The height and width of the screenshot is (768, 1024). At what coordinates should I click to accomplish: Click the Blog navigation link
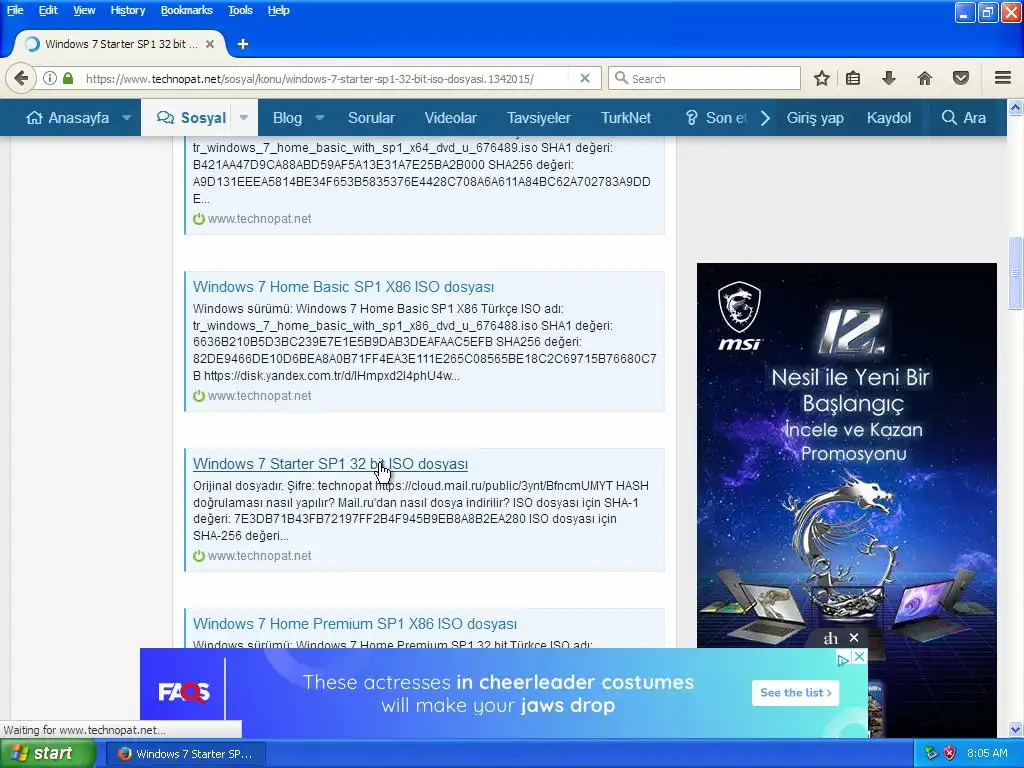point(287,118)
